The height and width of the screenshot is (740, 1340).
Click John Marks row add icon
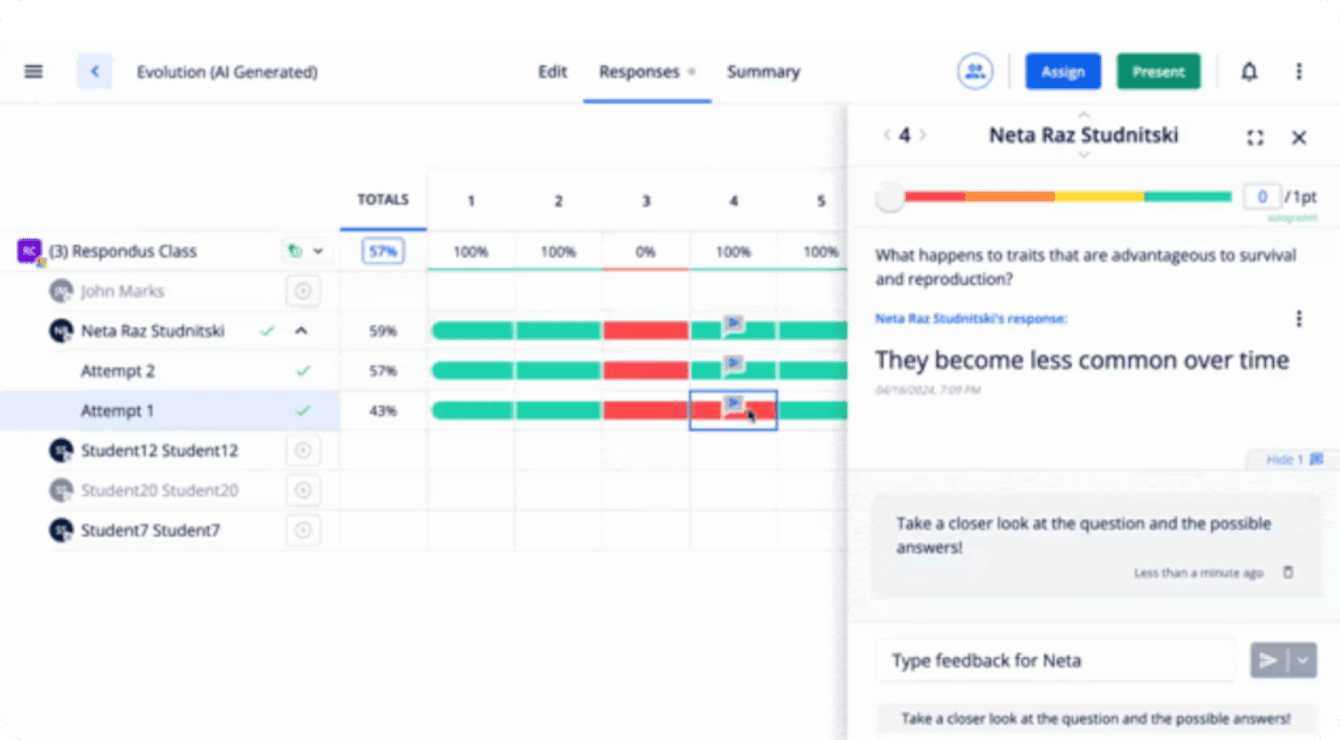pyautogui.click(x=303, y=291)
